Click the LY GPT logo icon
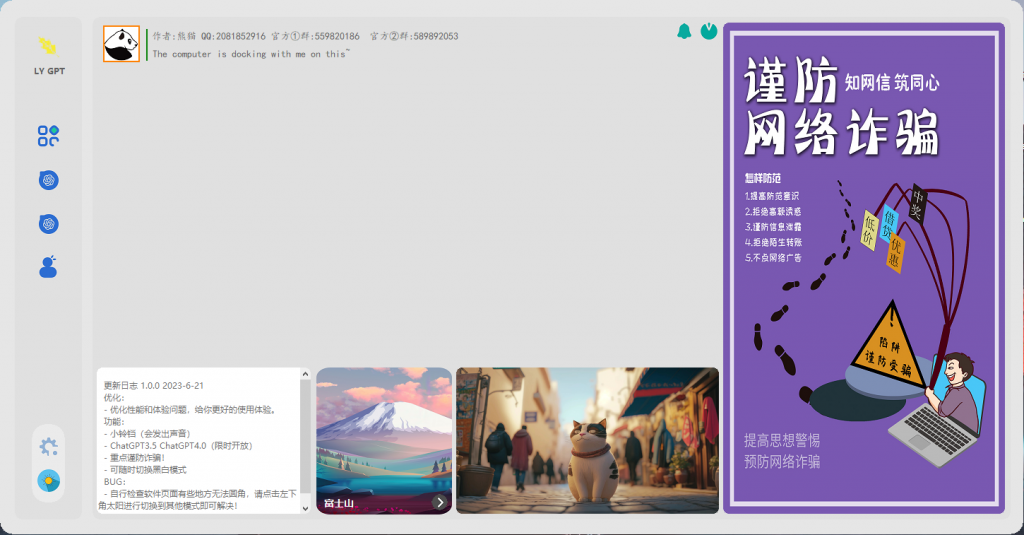This screenshot has height=535, width=1024. 48,46
